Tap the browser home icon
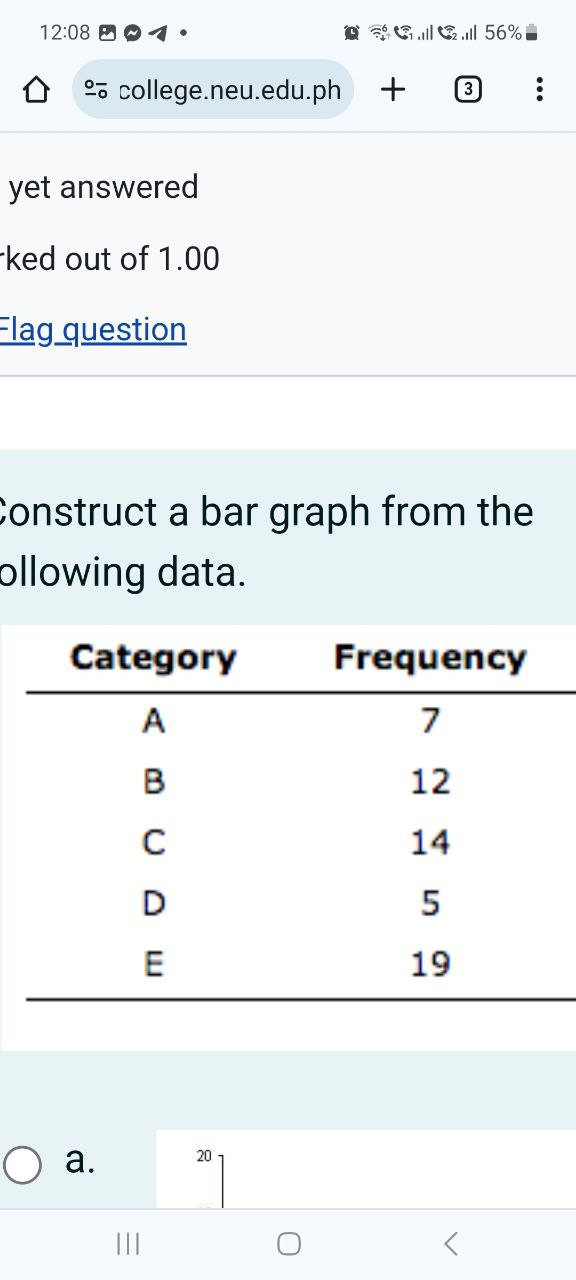This screenshot has width=576, height=1280. [x=36, y=90]
